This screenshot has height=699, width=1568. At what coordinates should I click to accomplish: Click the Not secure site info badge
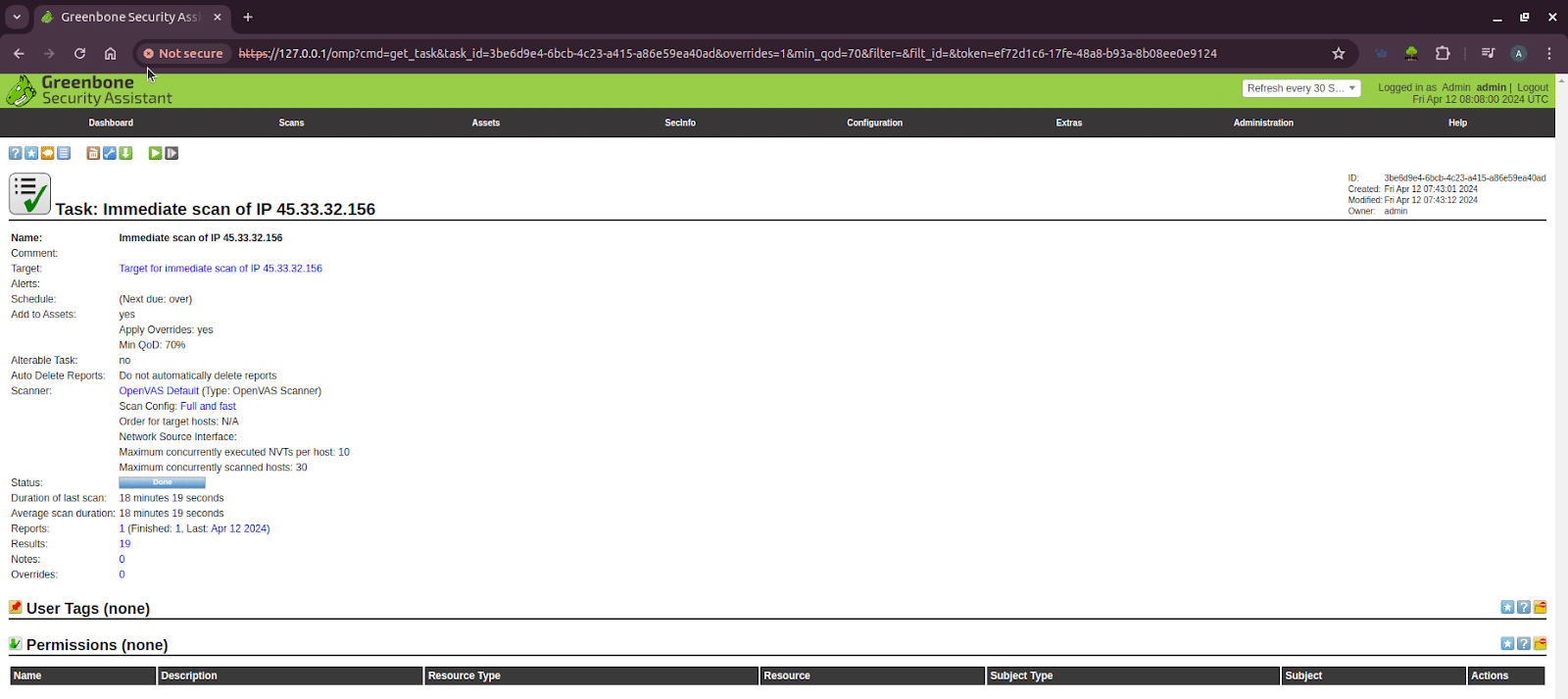point(183,54)
